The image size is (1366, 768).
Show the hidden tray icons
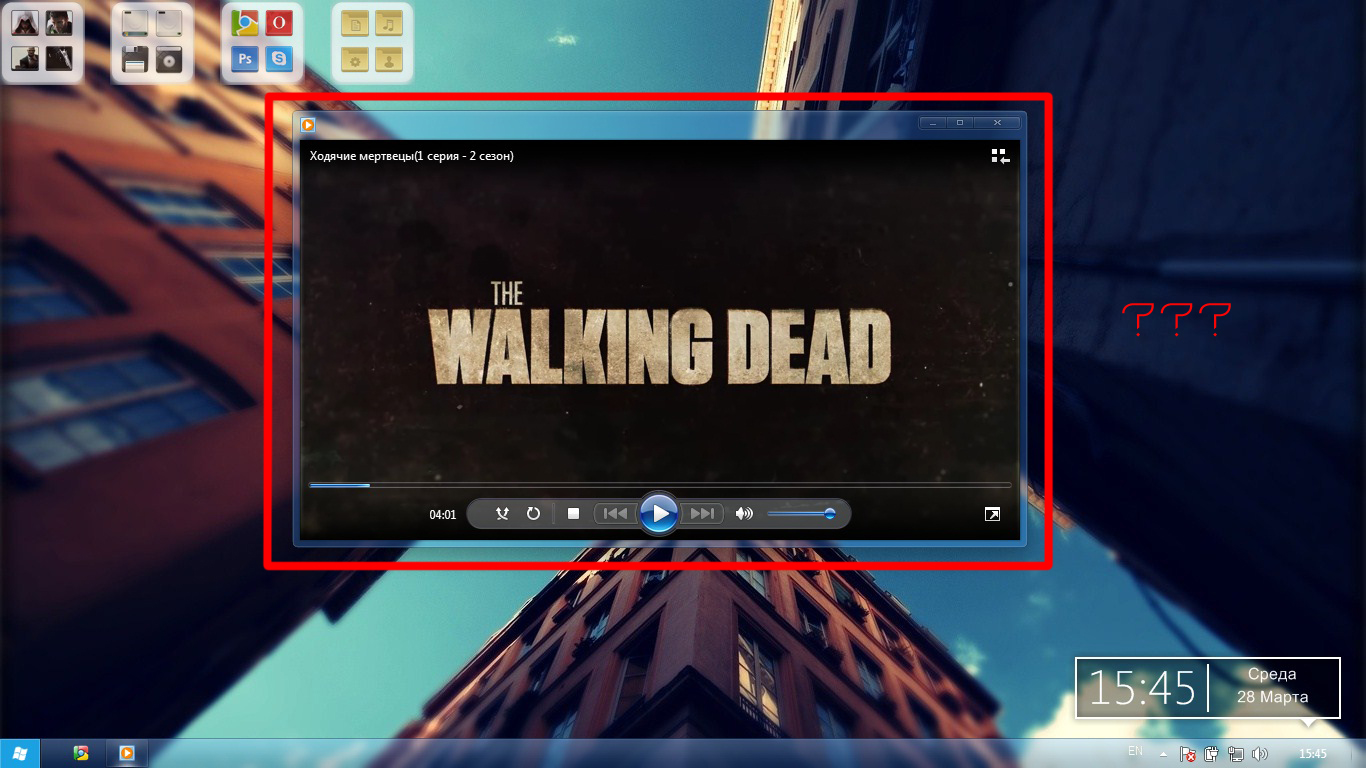(x=1164, y=754)
